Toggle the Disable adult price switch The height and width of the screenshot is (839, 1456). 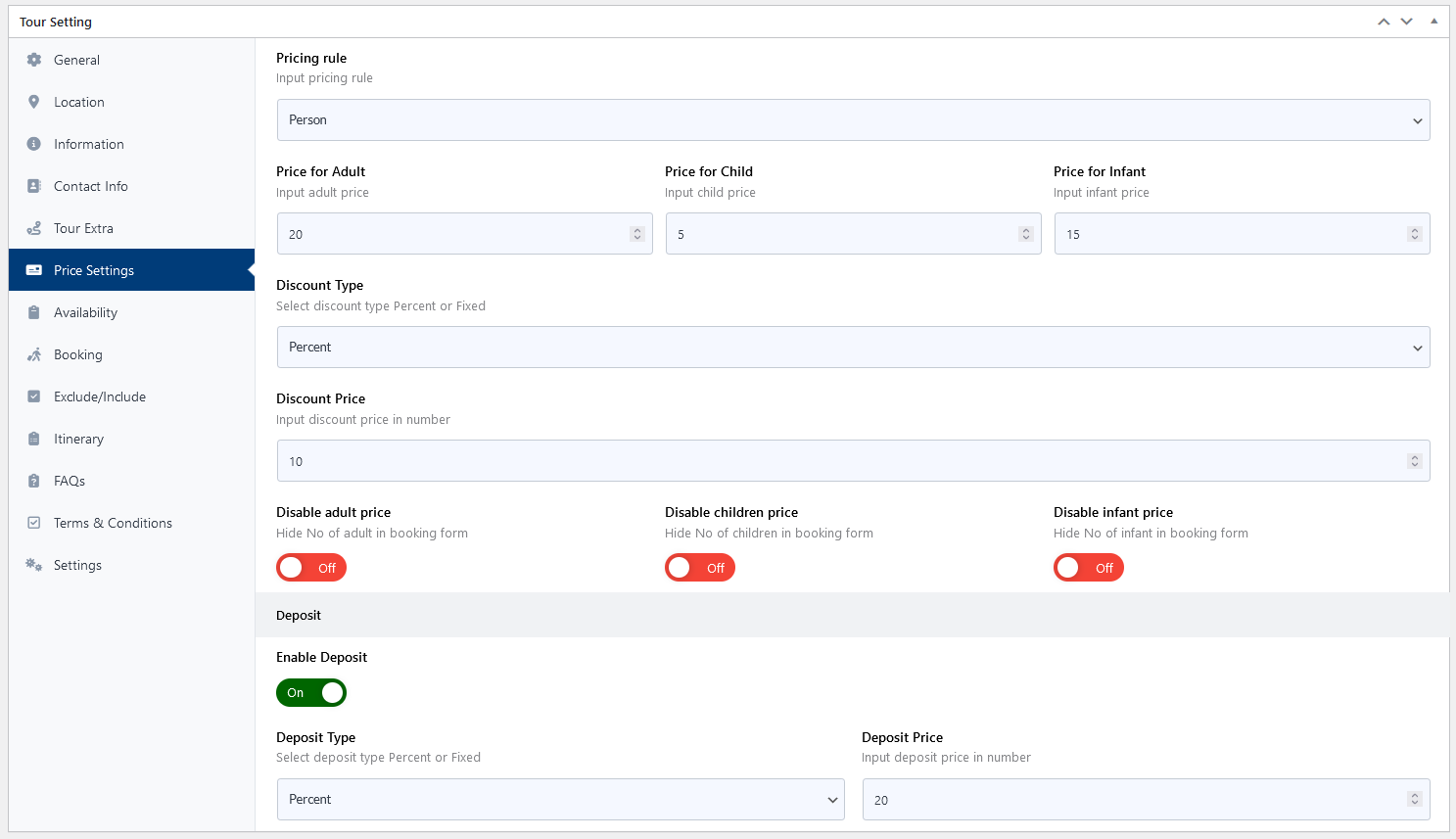tap(310, 567)
